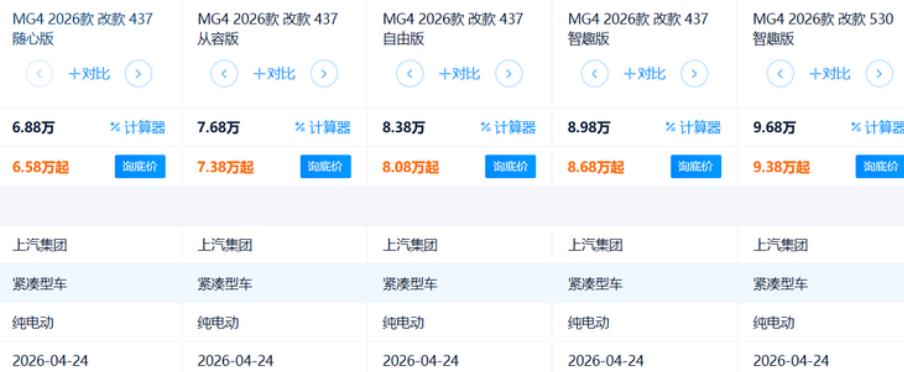The width and height of the screenshot is (904, 372).
Task: Open 计算器 for the 6.88万 model
Action: [138, 127]
